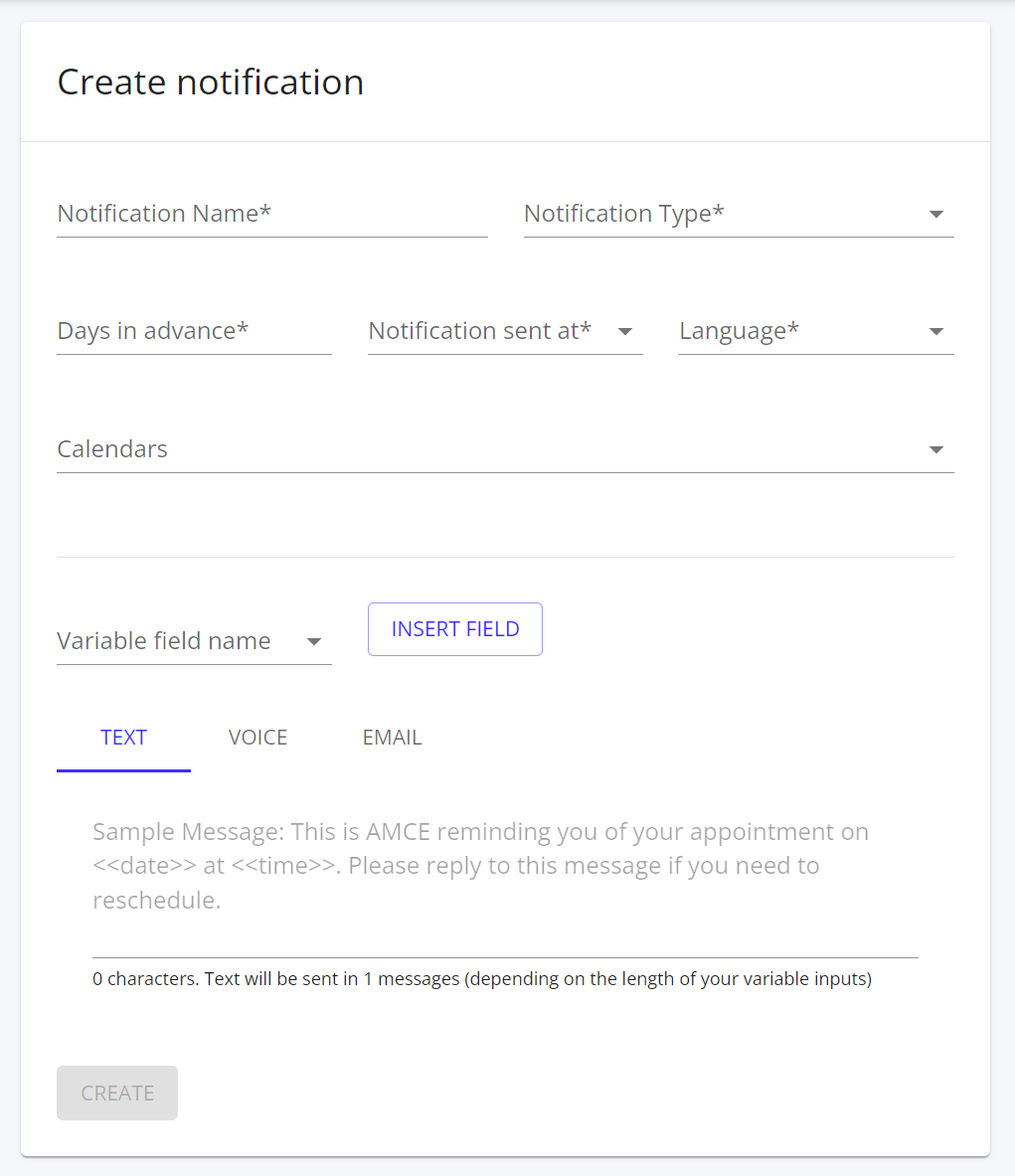The image size is (1015, 1176).
Task: Click the Notification Name input field
Action: (x=271, y=214)
